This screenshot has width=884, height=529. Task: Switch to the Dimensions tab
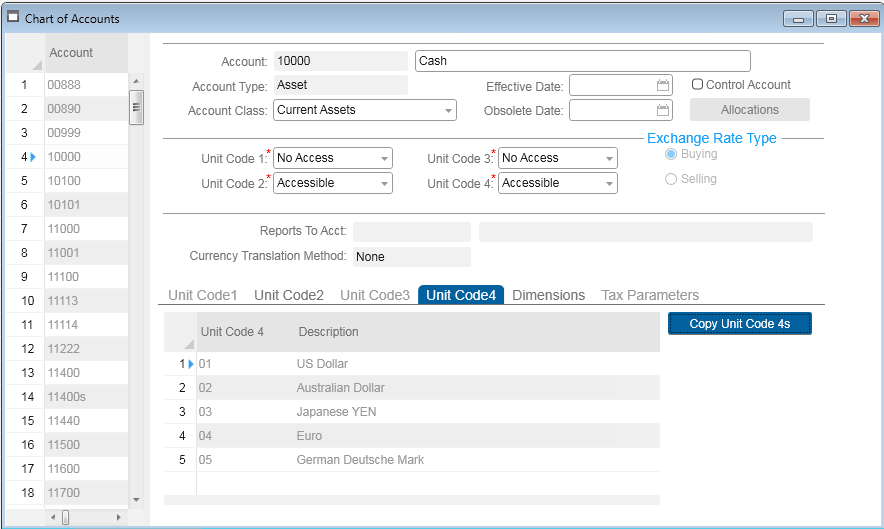pos(548,295)
